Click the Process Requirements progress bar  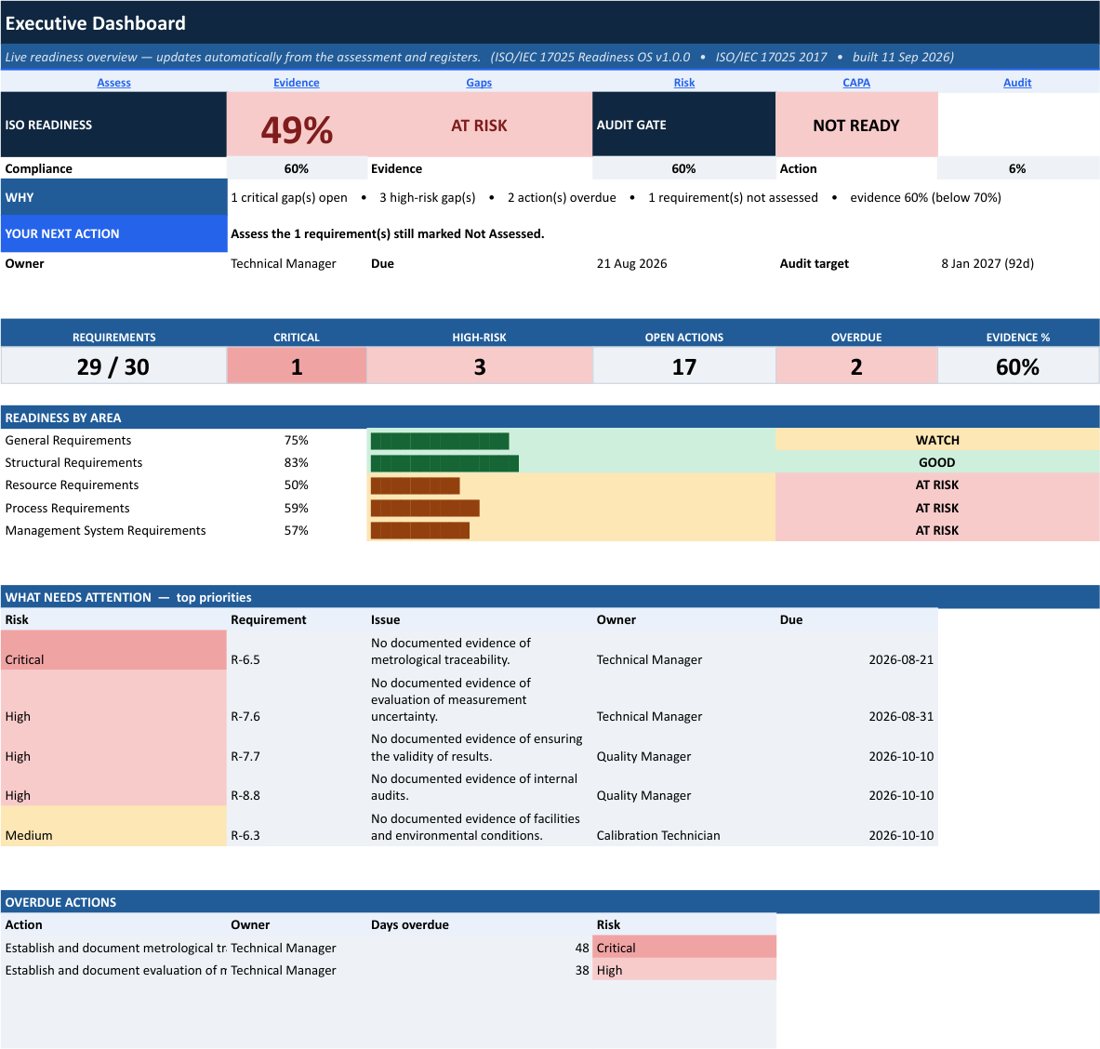click(425, 508)
